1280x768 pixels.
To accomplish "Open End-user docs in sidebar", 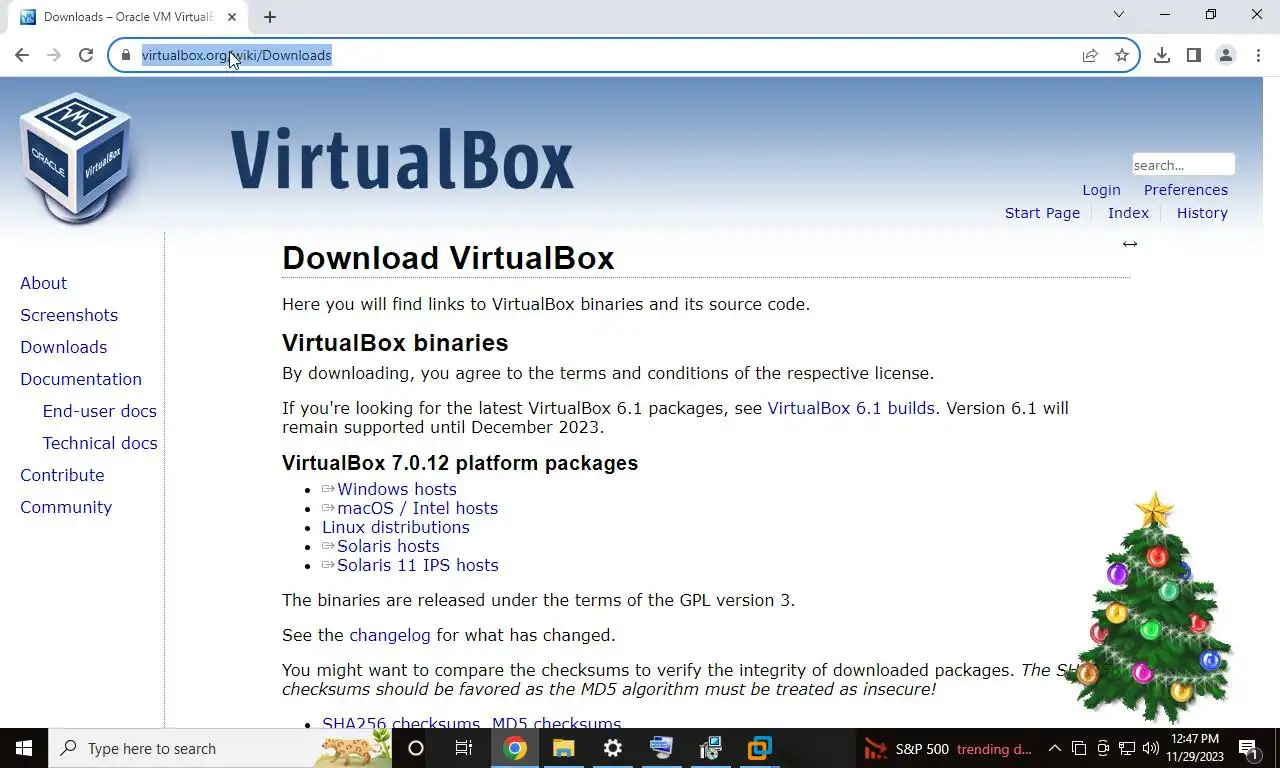I will [99, 411].
